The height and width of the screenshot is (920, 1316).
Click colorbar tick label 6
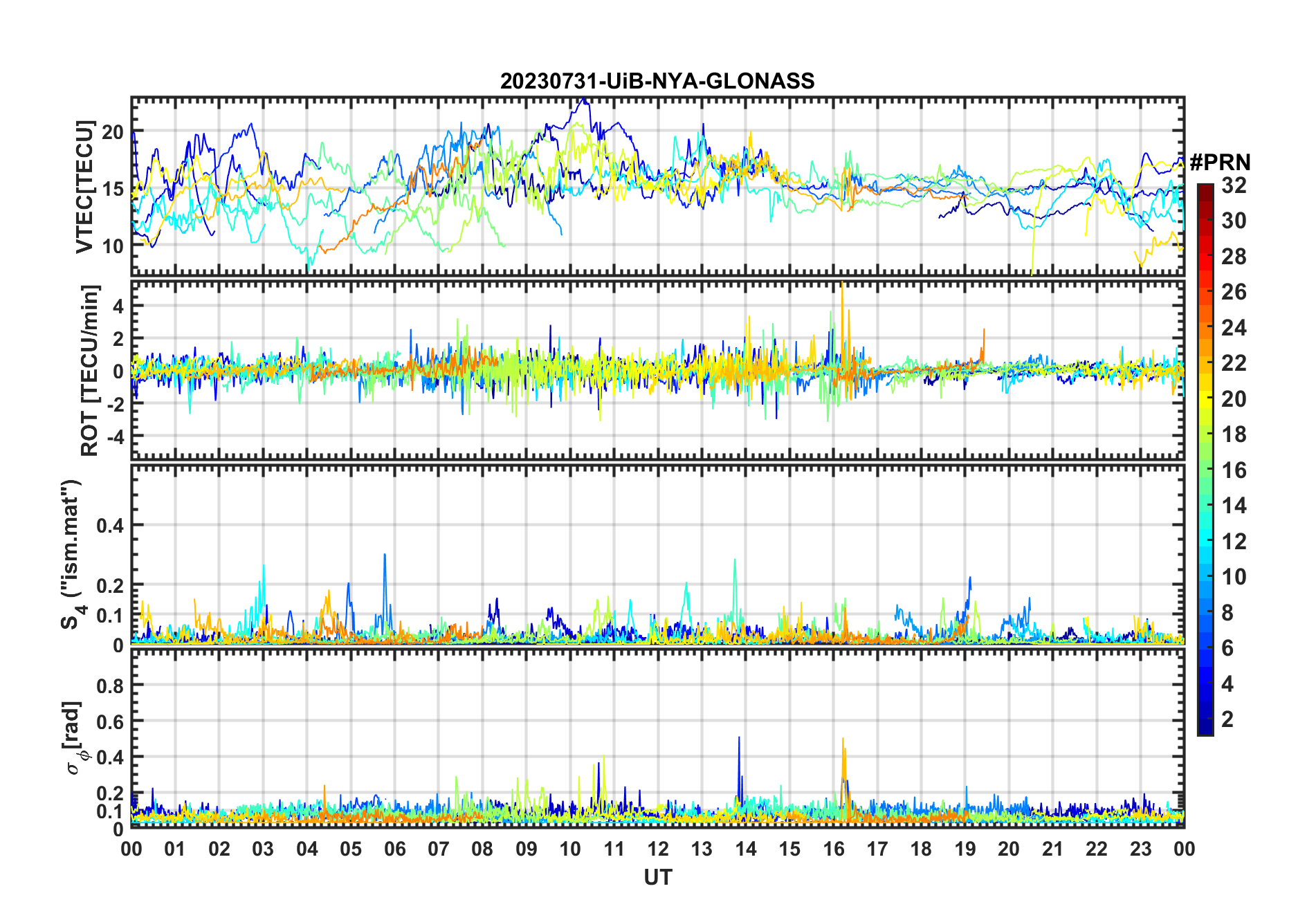tap(1227, 648)
